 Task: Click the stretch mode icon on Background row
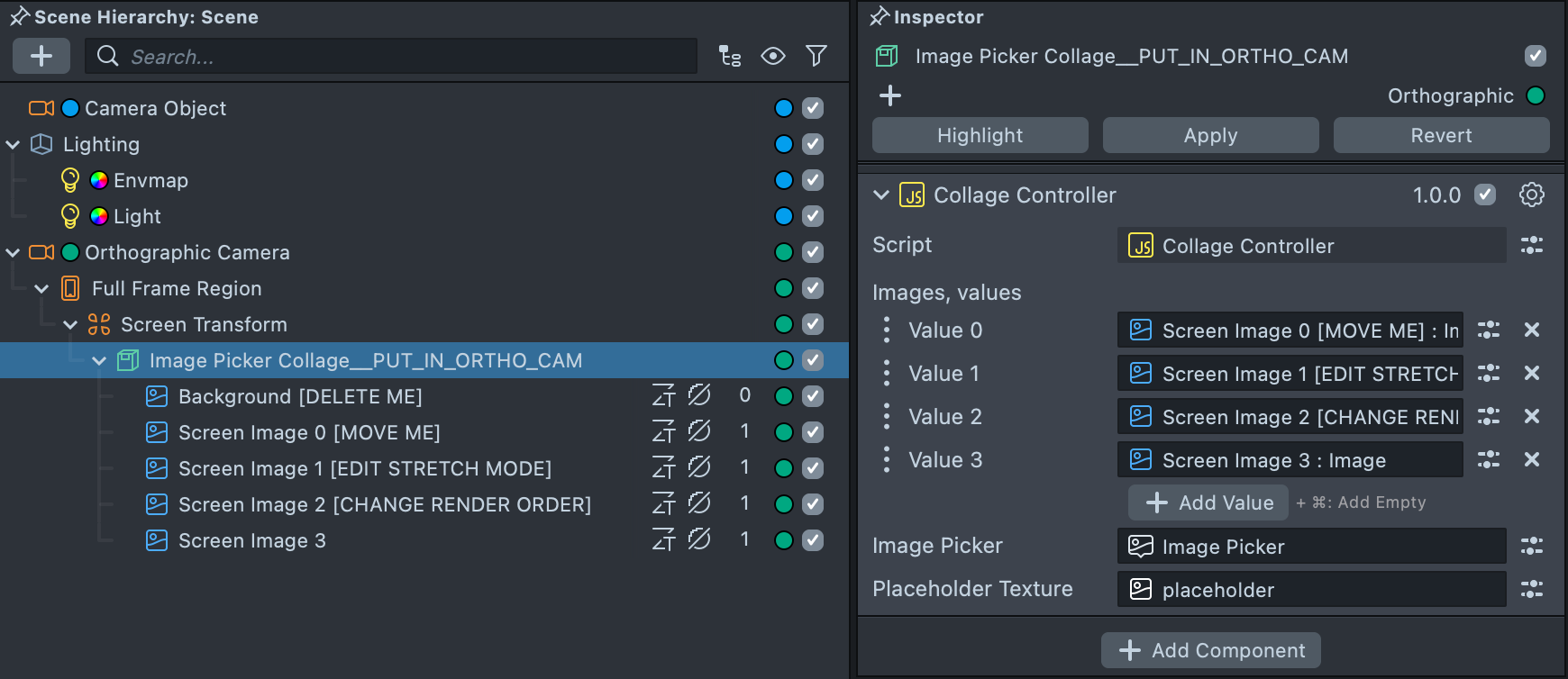[x=663, y=395]
